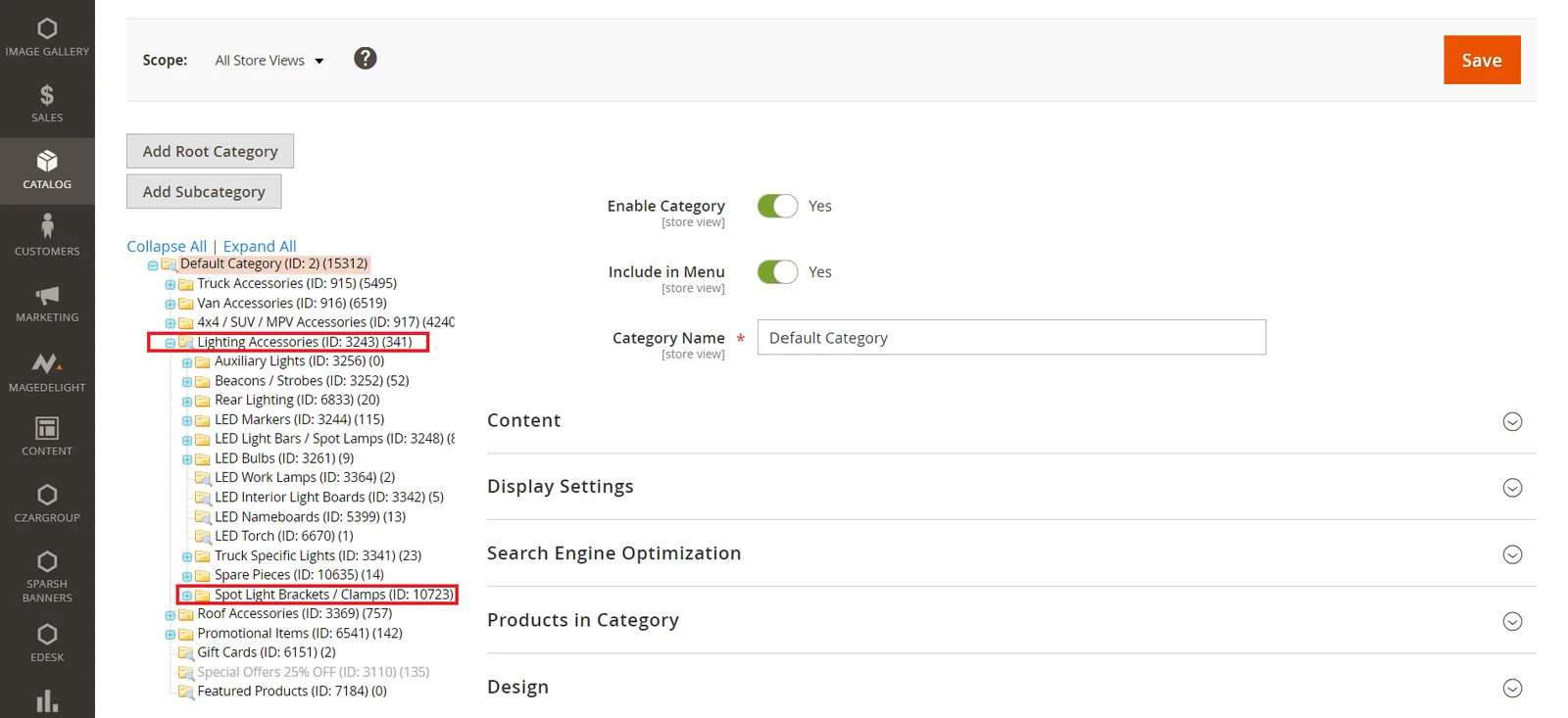Select 4x4 / SUV / MPV Accessories category
1568x718 pixels.
325,322
